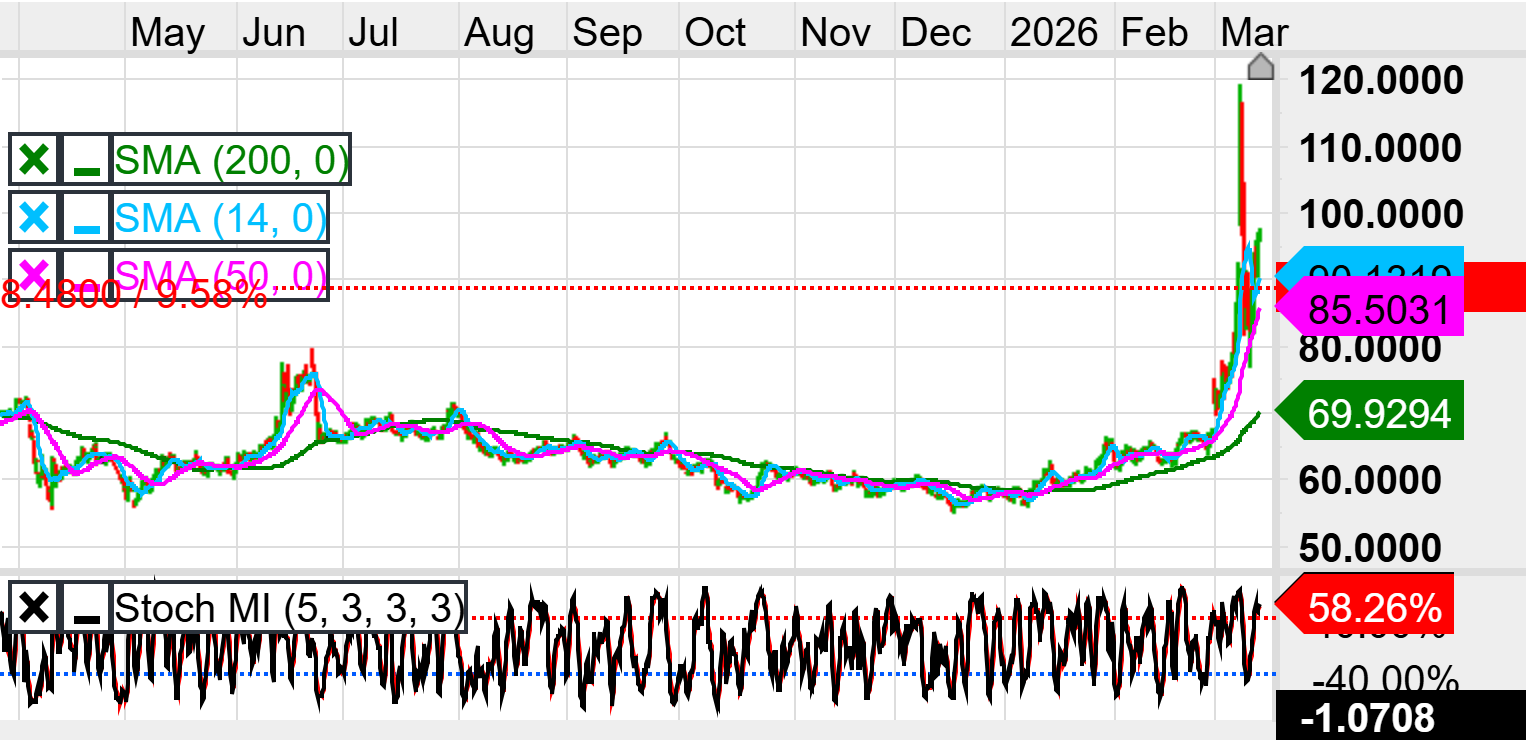Open Stoch MI (5, 3, 3, 3) settings label
This screenshot has width=1526, height=740.
[288, 607]
